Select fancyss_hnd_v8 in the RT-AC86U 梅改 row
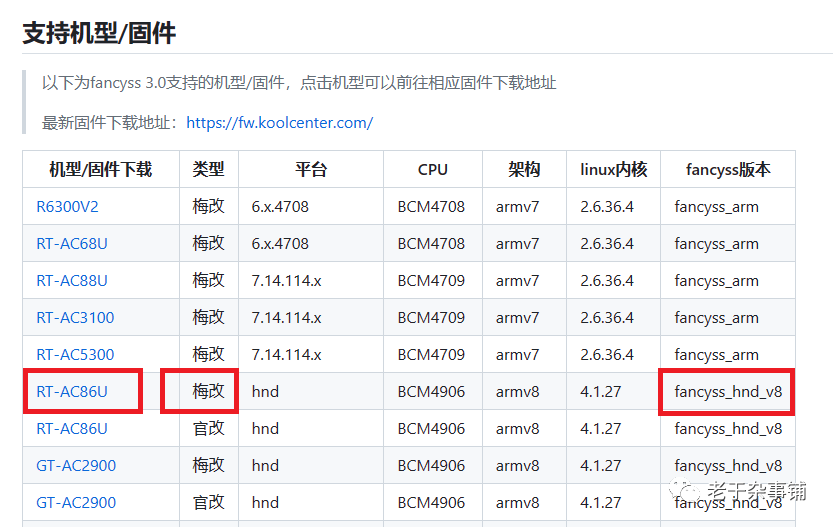This screenshot has height=527, width=833. click(728, 392)
